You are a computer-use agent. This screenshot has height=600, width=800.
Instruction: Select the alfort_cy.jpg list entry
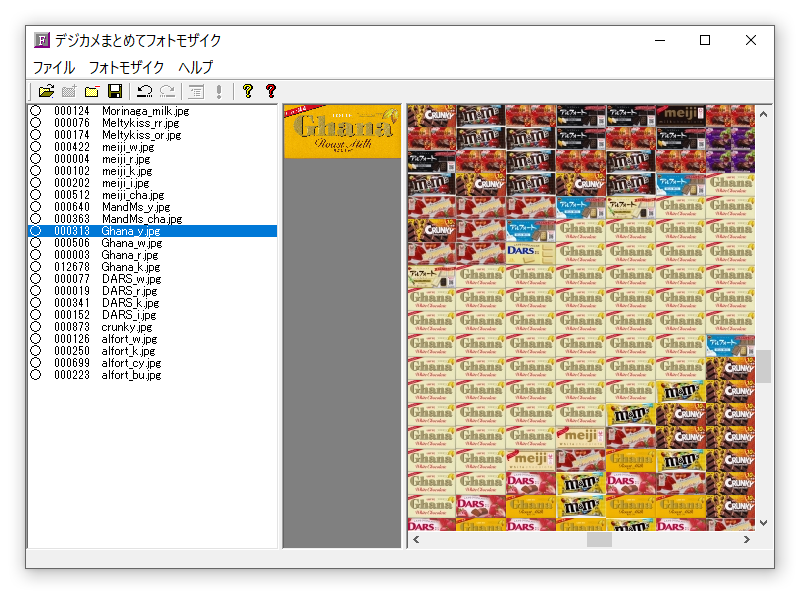click(x=153, y=363)
